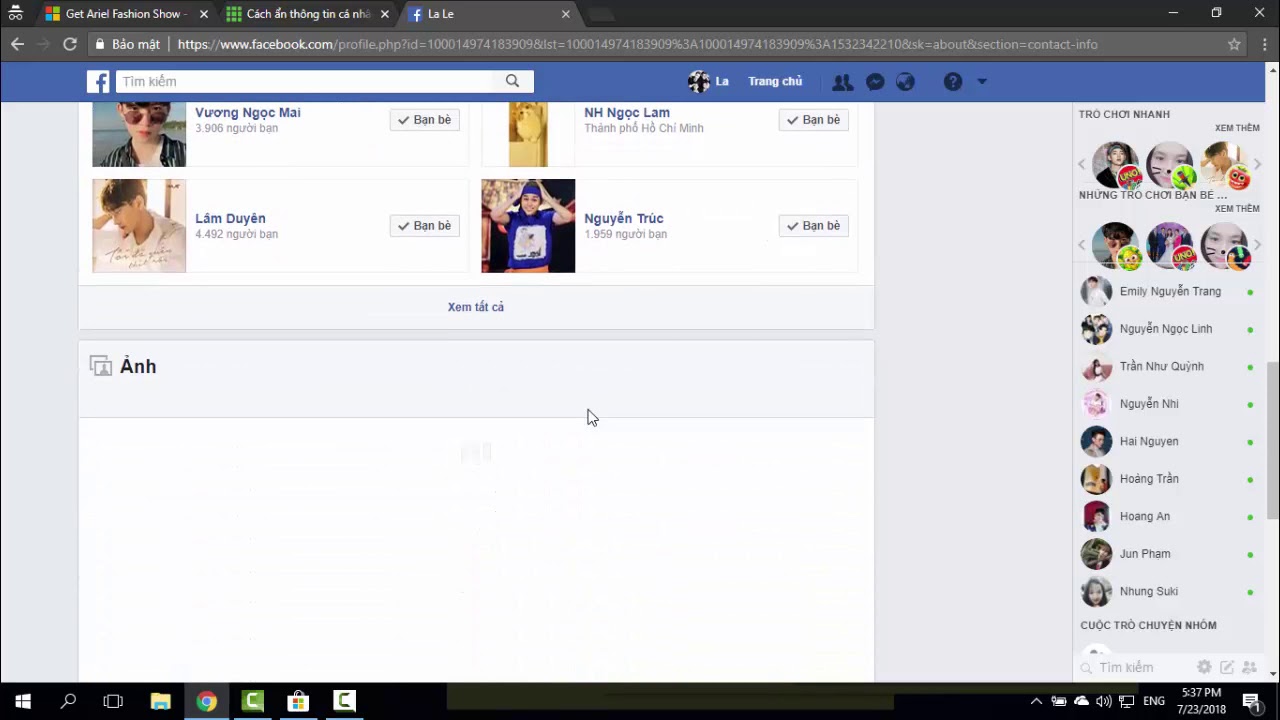
Task: Open chat with Jun Phạm
Action: (1168, 554)
